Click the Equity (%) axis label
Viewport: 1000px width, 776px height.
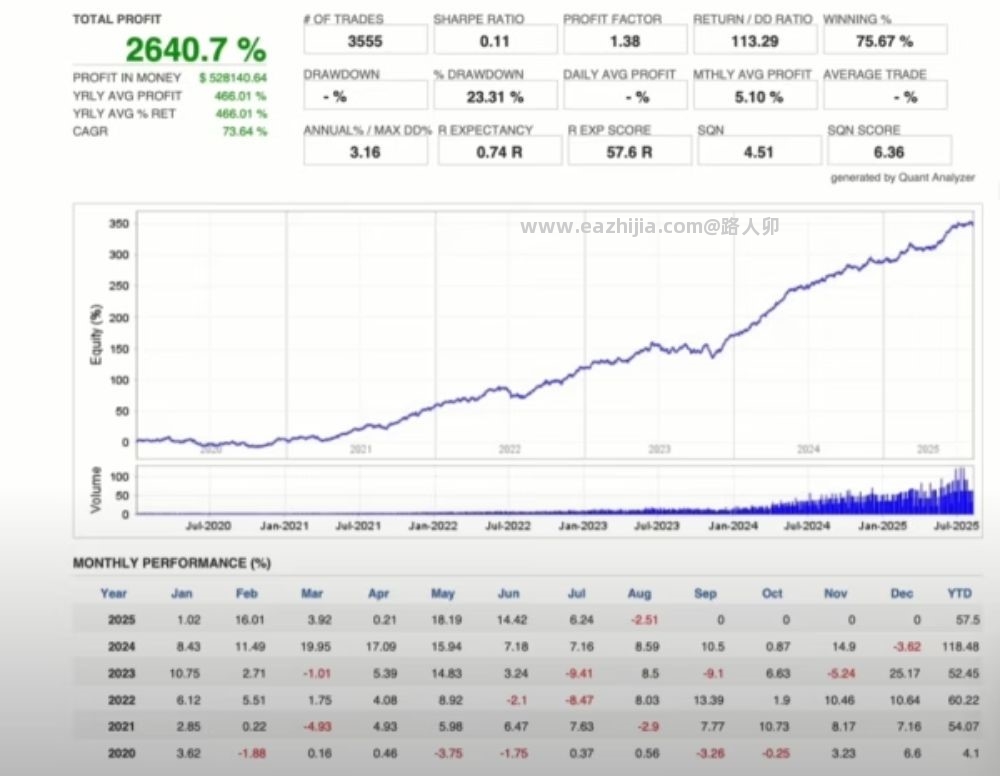pyautogui.click(x=96, y=335)
